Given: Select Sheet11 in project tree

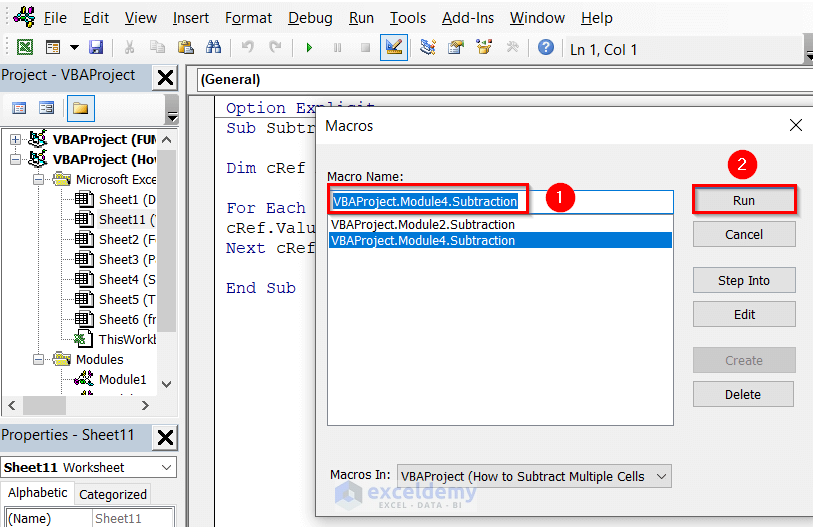Looking at the screenshot, I should (x=115, y=219).
